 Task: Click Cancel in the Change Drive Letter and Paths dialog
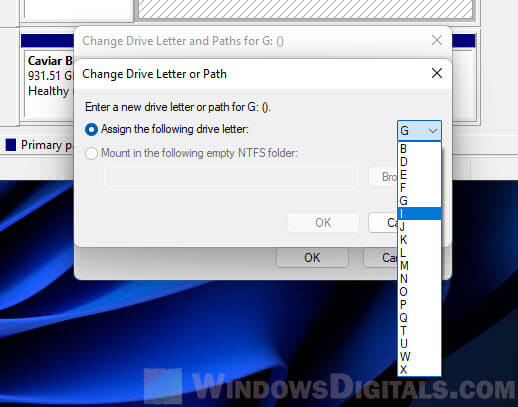click(381, 258)
